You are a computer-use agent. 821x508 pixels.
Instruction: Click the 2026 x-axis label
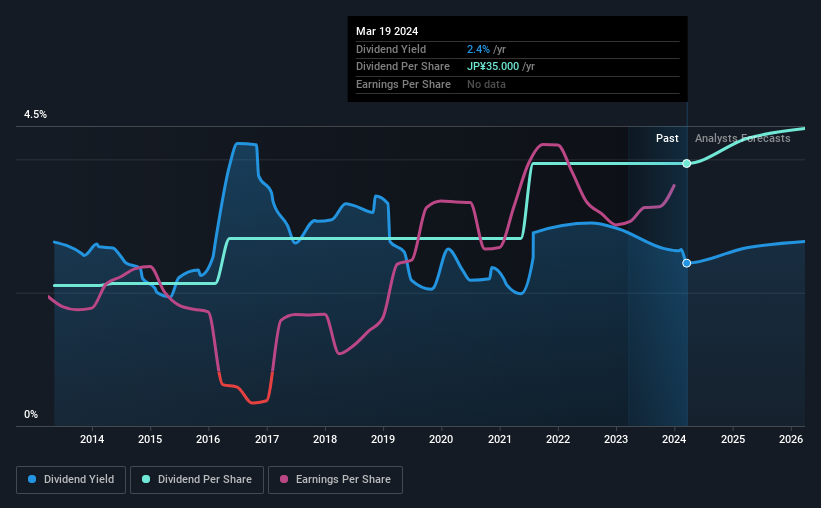[791, 439]
